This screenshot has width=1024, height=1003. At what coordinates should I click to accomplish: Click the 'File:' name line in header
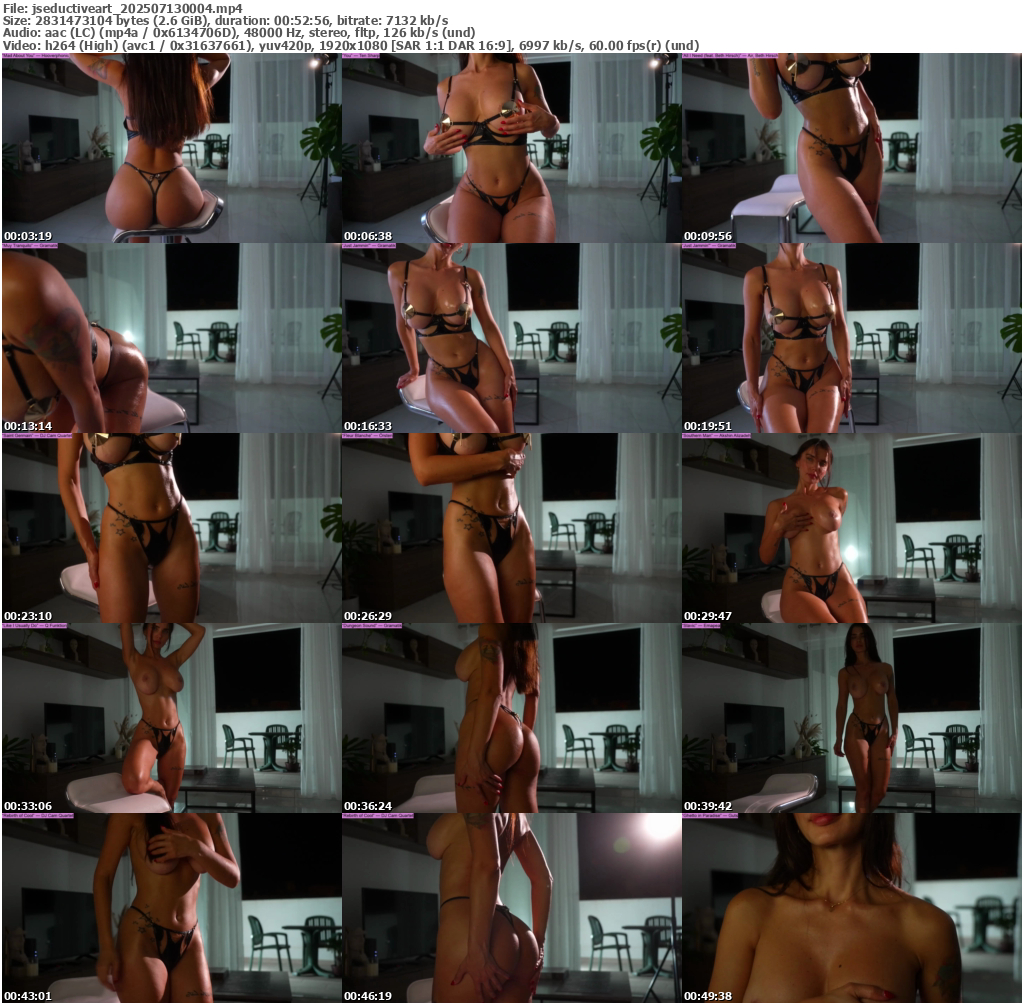click(x=123, y=8)
